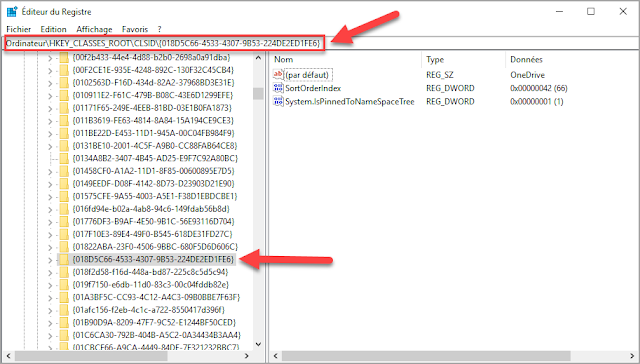Image resolution: width=640 pixels, height=364 pixels.
Task: Select tree key {018f2d58-f16d-448a-bd87-225c8c5d5c94}
Action: tap(150, 272)
